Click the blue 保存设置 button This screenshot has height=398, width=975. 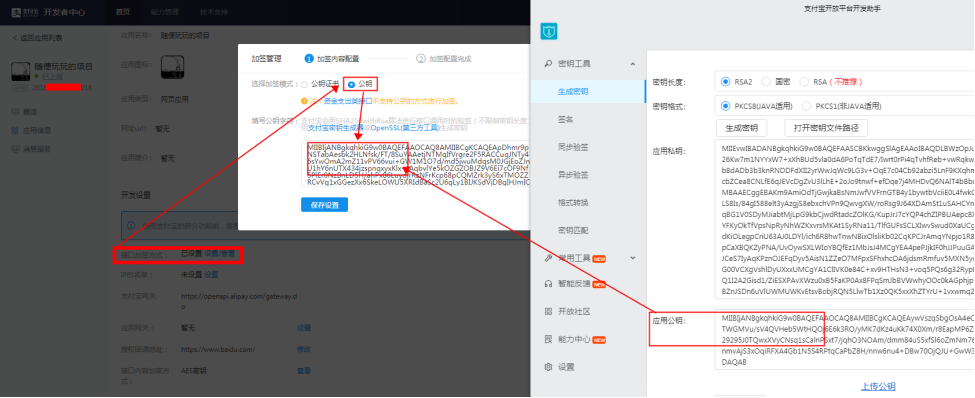324,205
